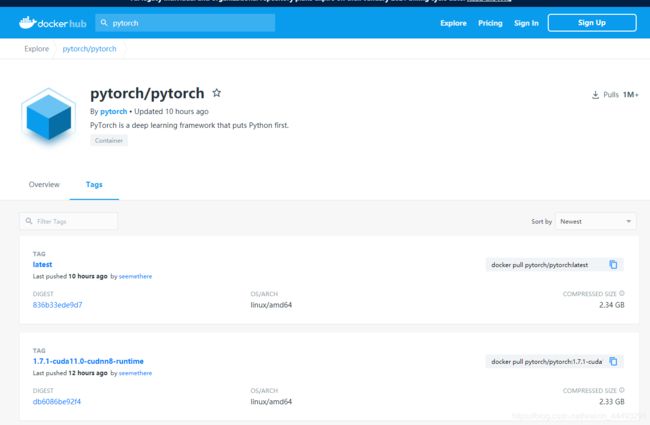Focus the pytorch search box

coord(185,23)
